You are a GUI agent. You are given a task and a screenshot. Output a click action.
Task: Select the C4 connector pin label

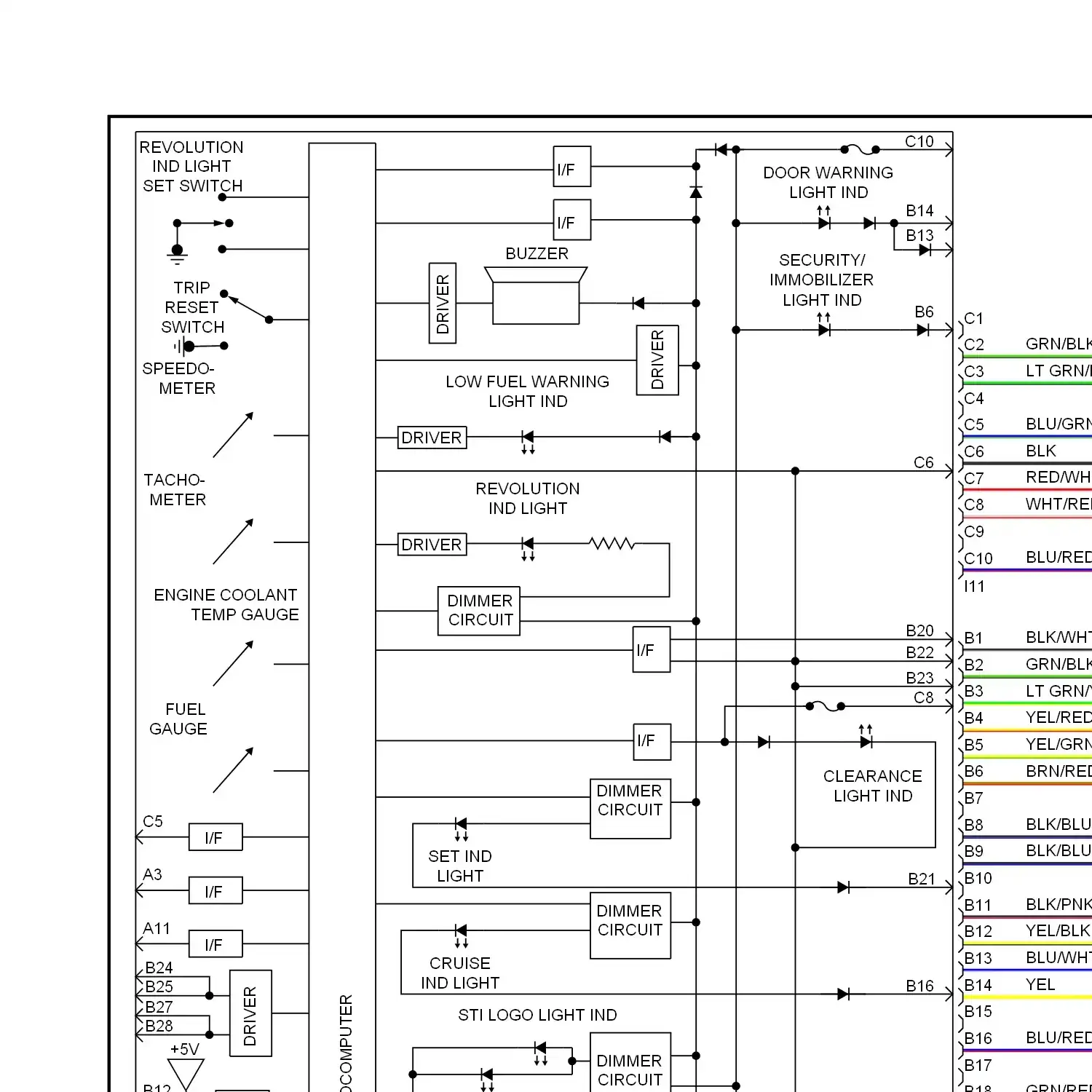(x=974, y=398)
